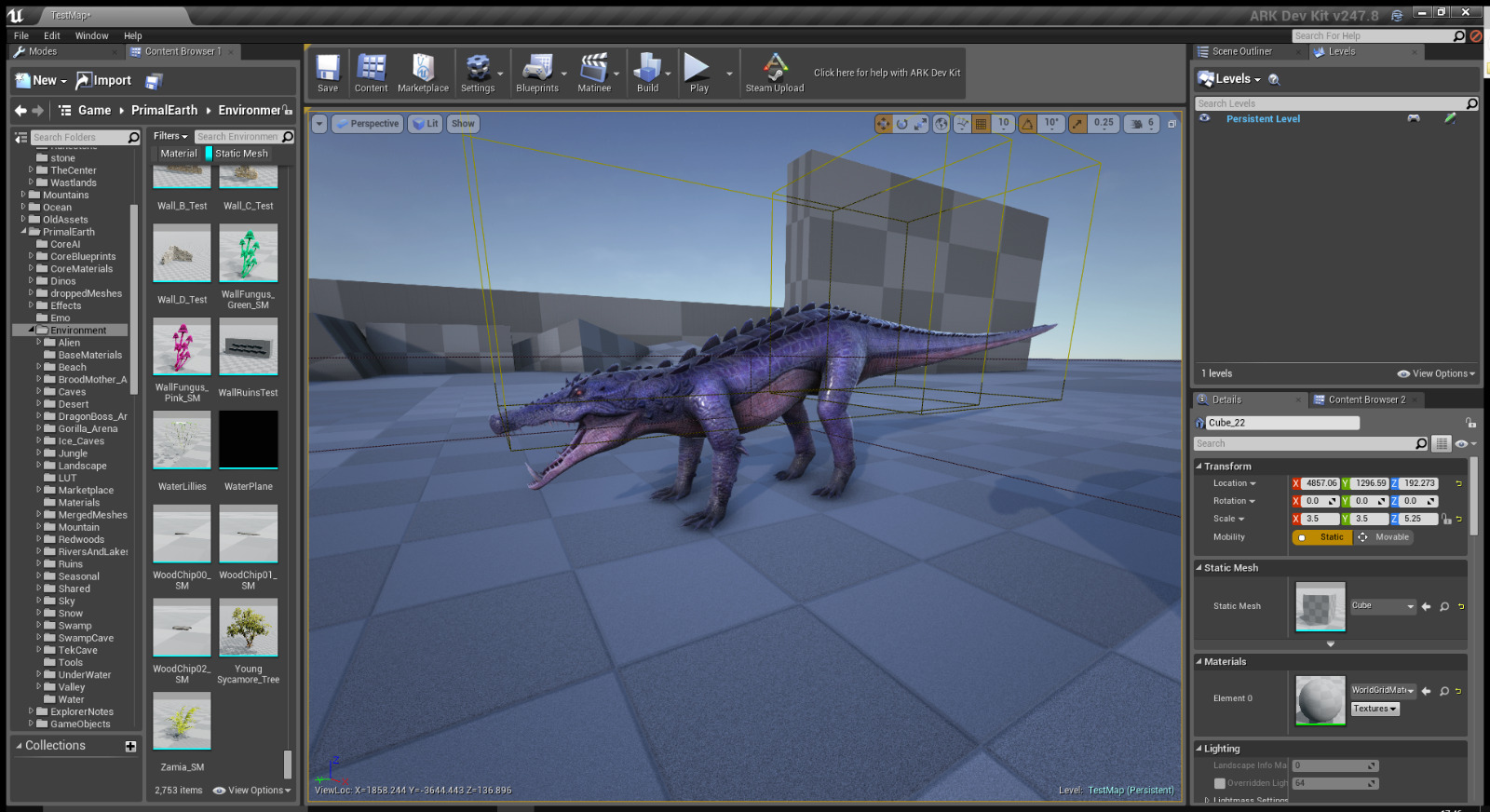Screen dimensions: 1490x812
Task: Open Levels panel View Options dropdown
Action: 1437,373
